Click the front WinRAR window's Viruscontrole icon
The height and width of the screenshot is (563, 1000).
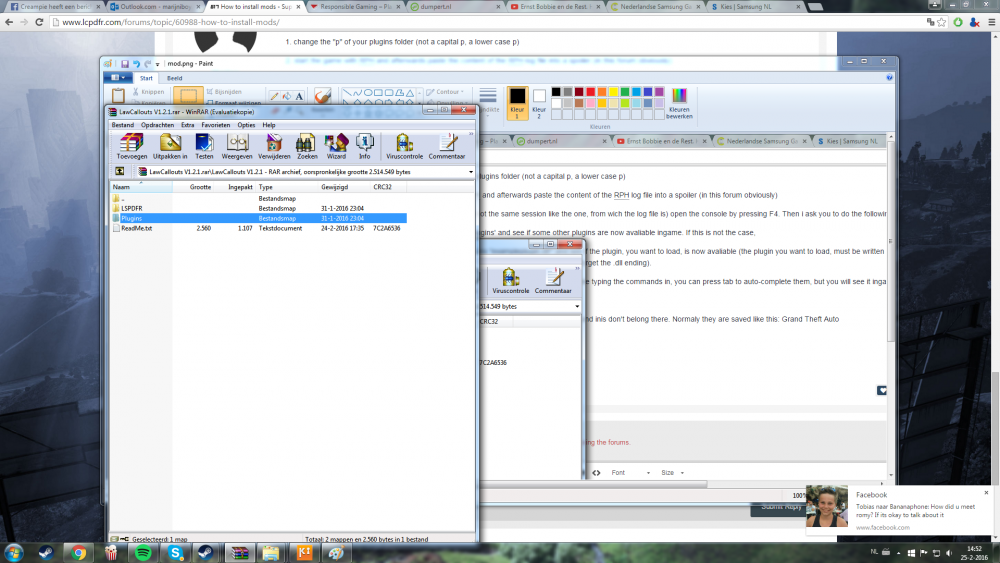click(x=404, y=146)
